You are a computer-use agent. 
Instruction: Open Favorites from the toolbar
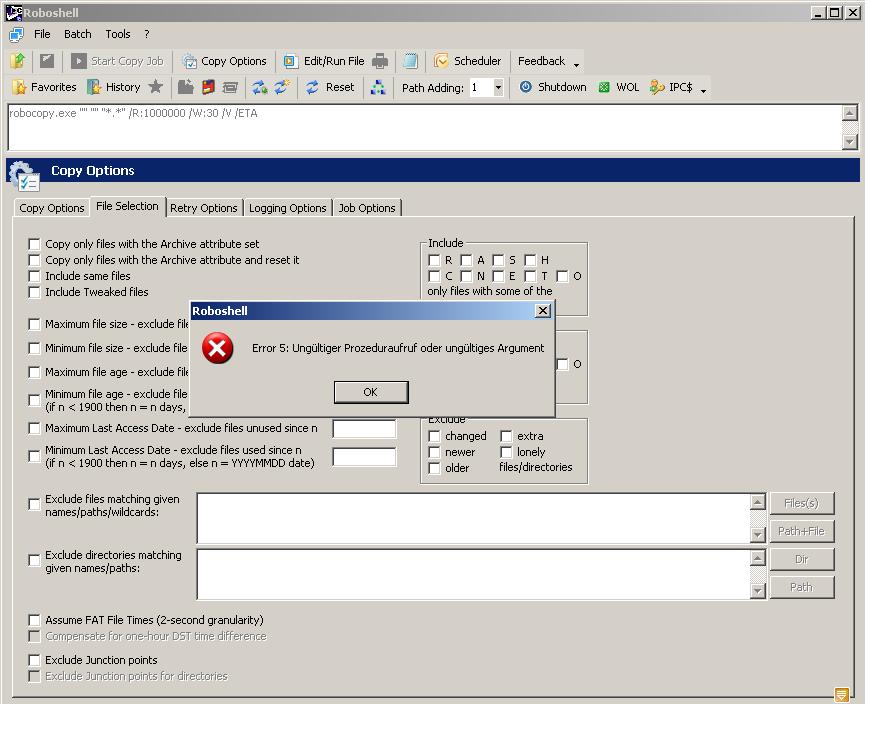pos(44,87)
